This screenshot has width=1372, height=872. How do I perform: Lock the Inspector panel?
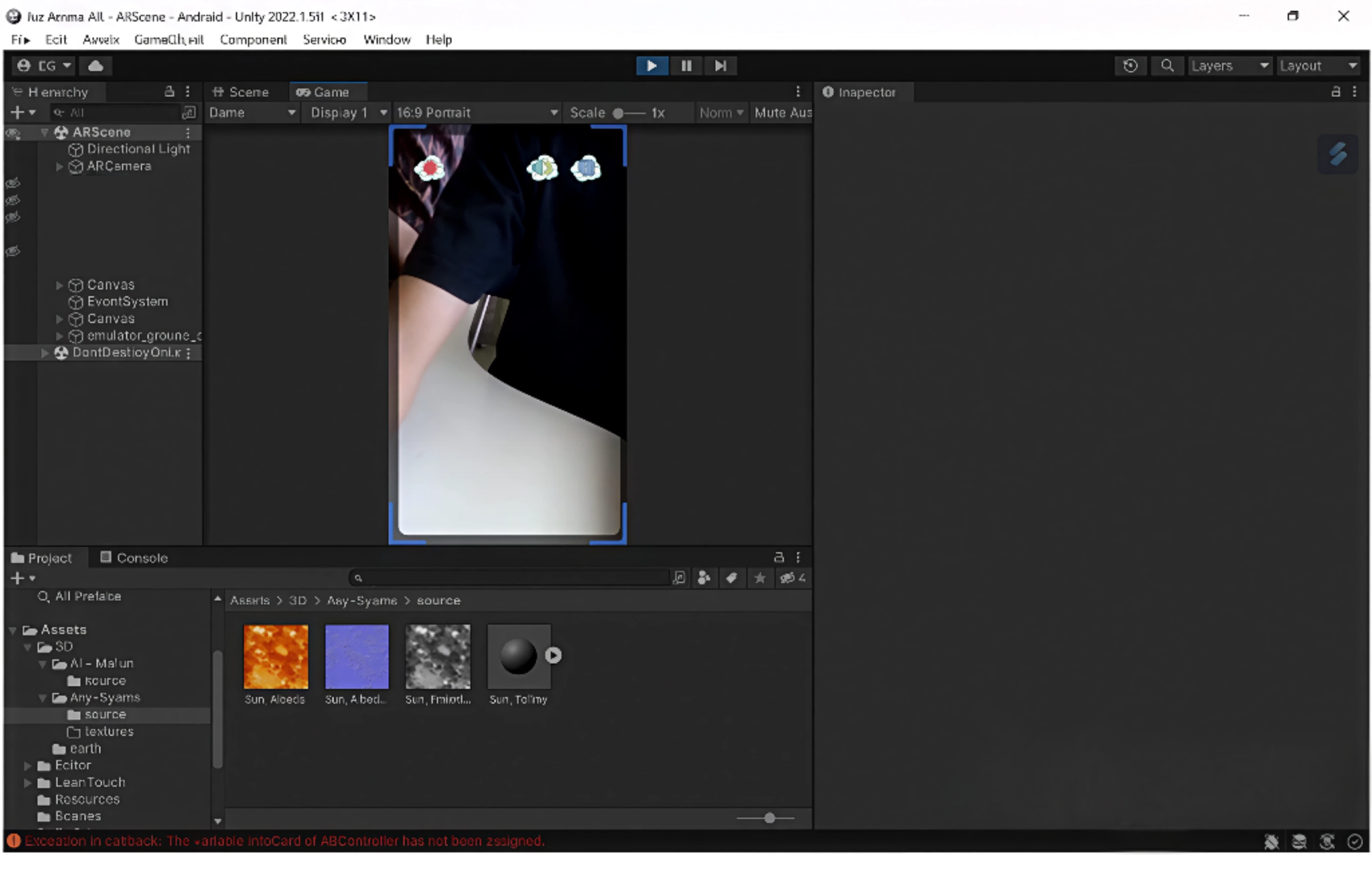click(x=1336, y=92)
